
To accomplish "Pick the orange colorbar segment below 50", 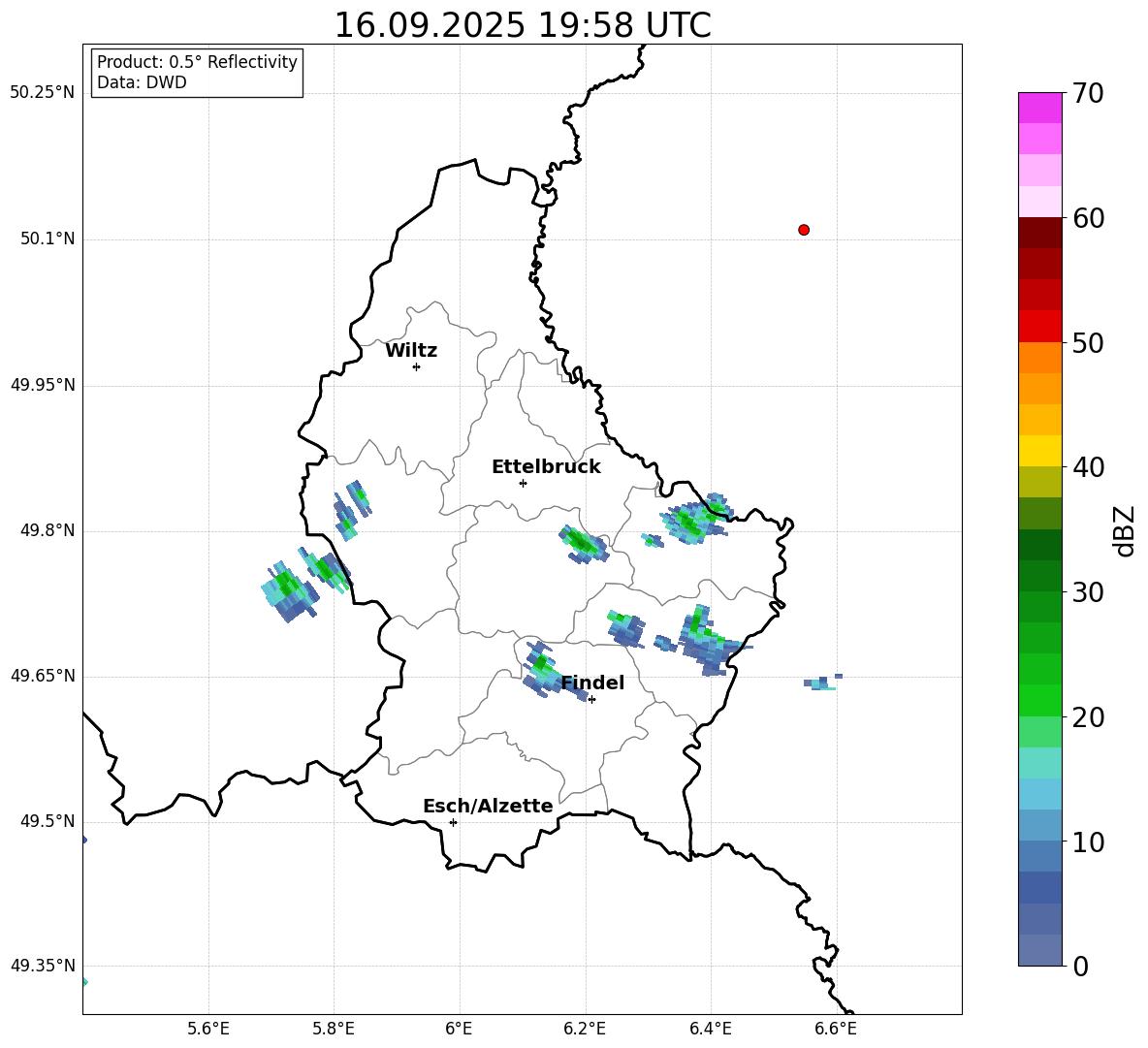I will point(1039,358).
